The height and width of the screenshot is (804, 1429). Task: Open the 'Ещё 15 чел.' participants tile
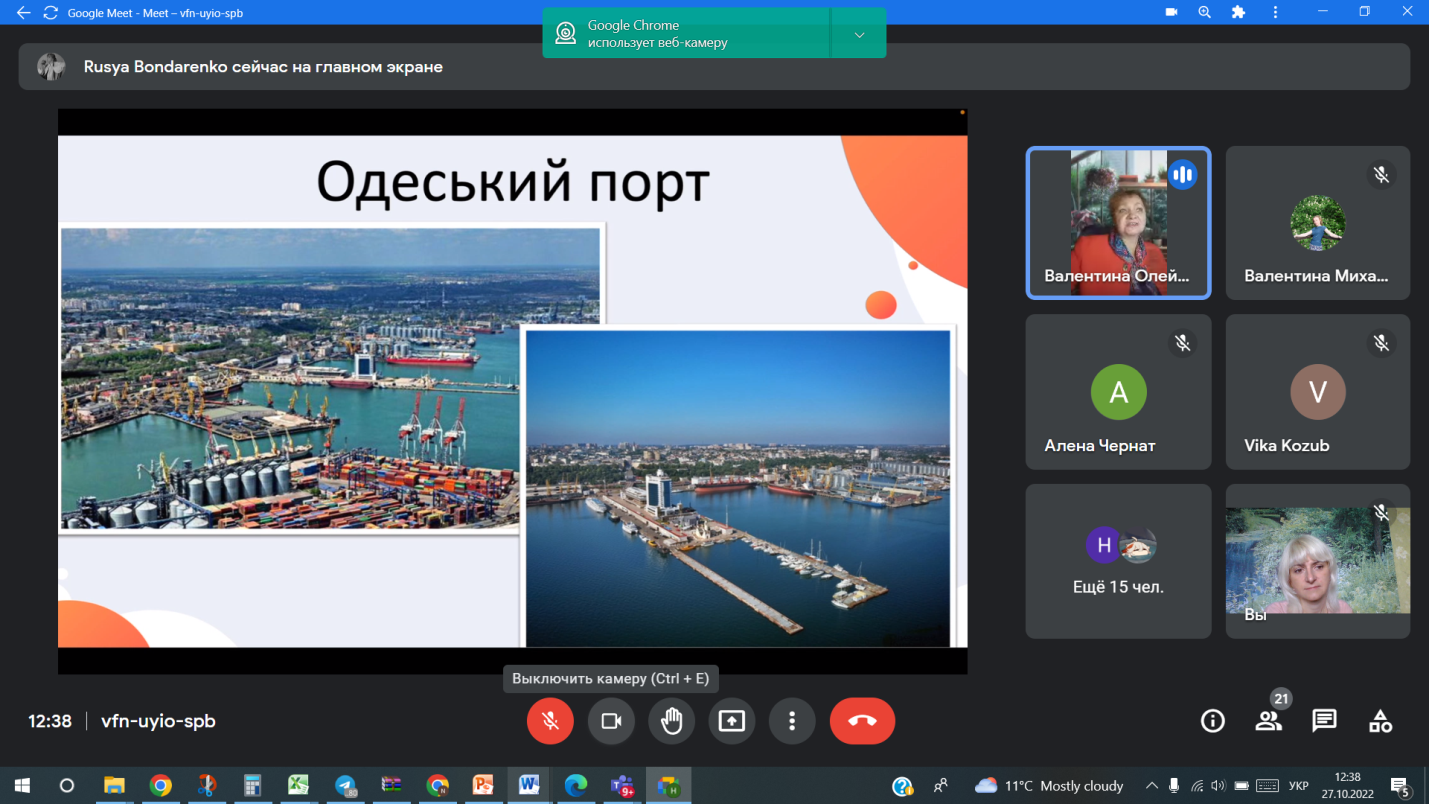click(x=1118, y=561)
